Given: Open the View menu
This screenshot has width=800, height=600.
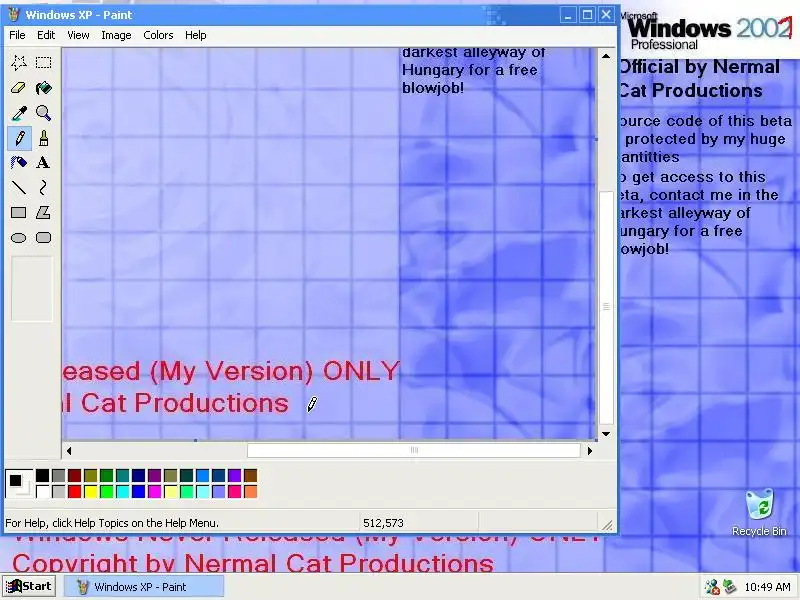Looking at the screenshot, I should (x=78, y=35).
